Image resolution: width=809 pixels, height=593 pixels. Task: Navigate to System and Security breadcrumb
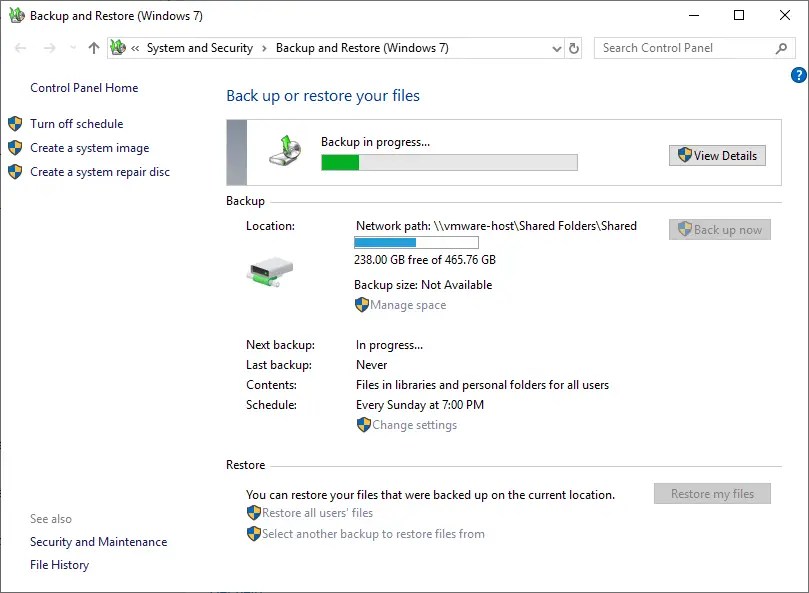[x=199, y=47]
